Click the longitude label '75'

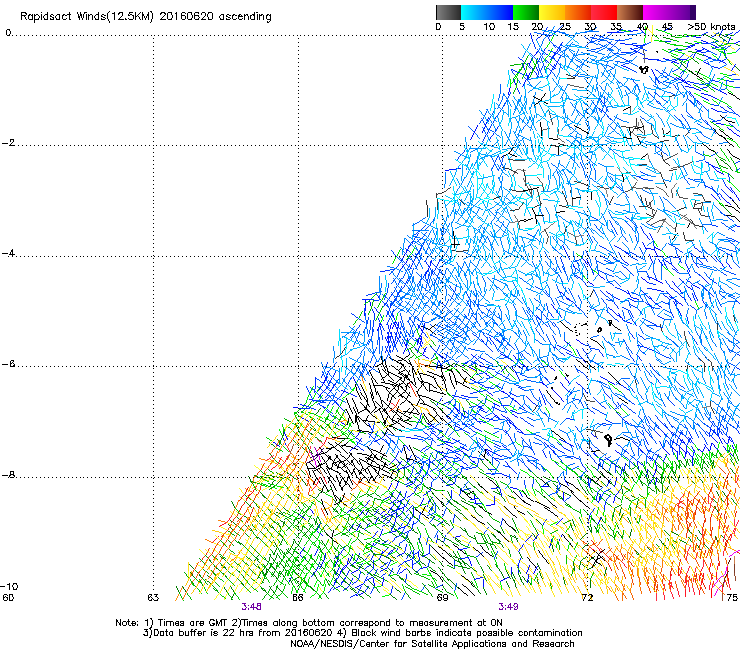pos(732,598)
